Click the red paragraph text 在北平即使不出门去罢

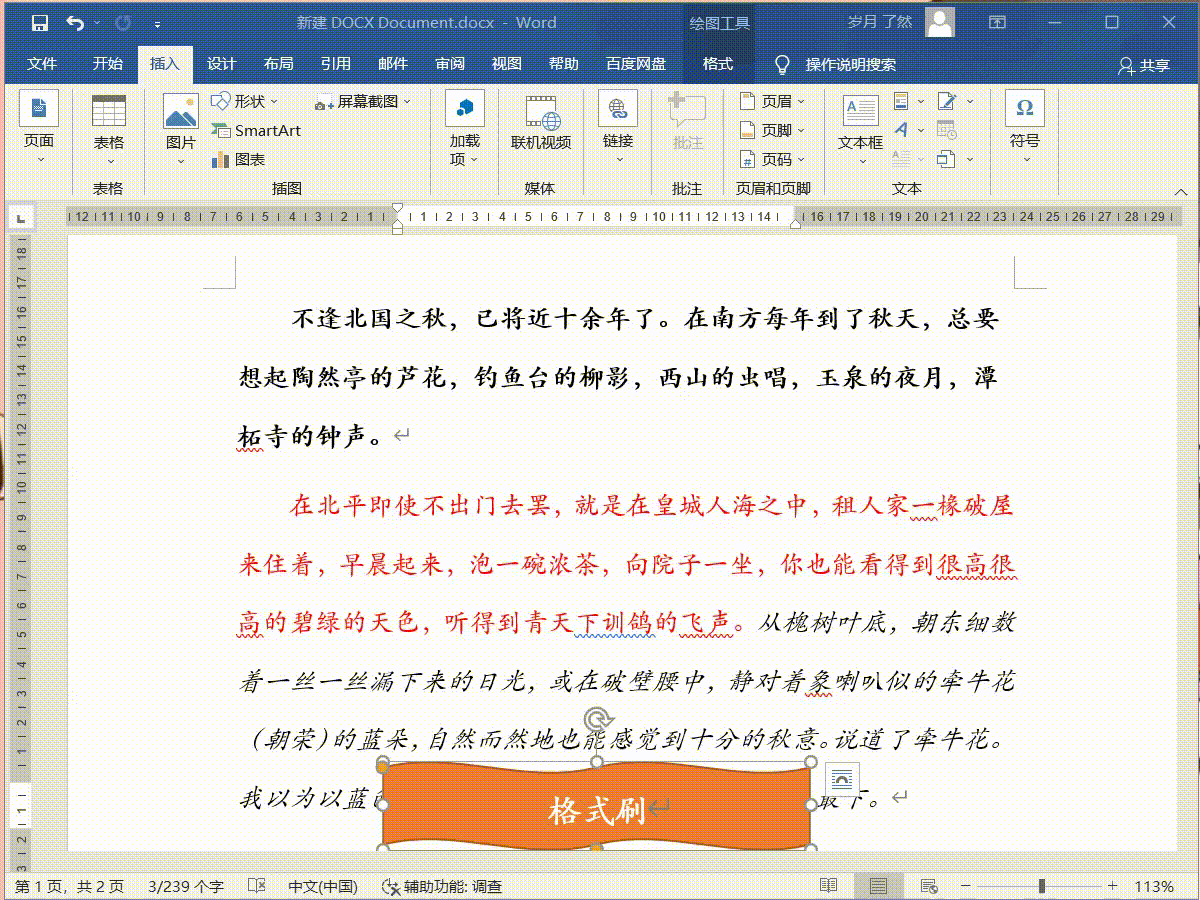point(420,506)
